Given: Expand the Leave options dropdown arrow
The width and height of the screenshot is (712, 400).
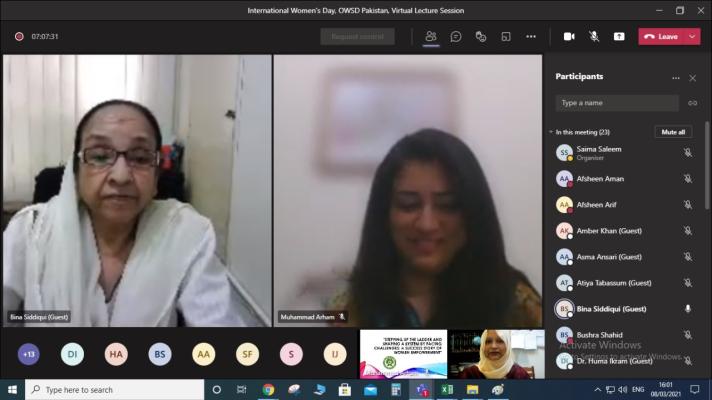Looking at the screenshot, I should point(693,36).
